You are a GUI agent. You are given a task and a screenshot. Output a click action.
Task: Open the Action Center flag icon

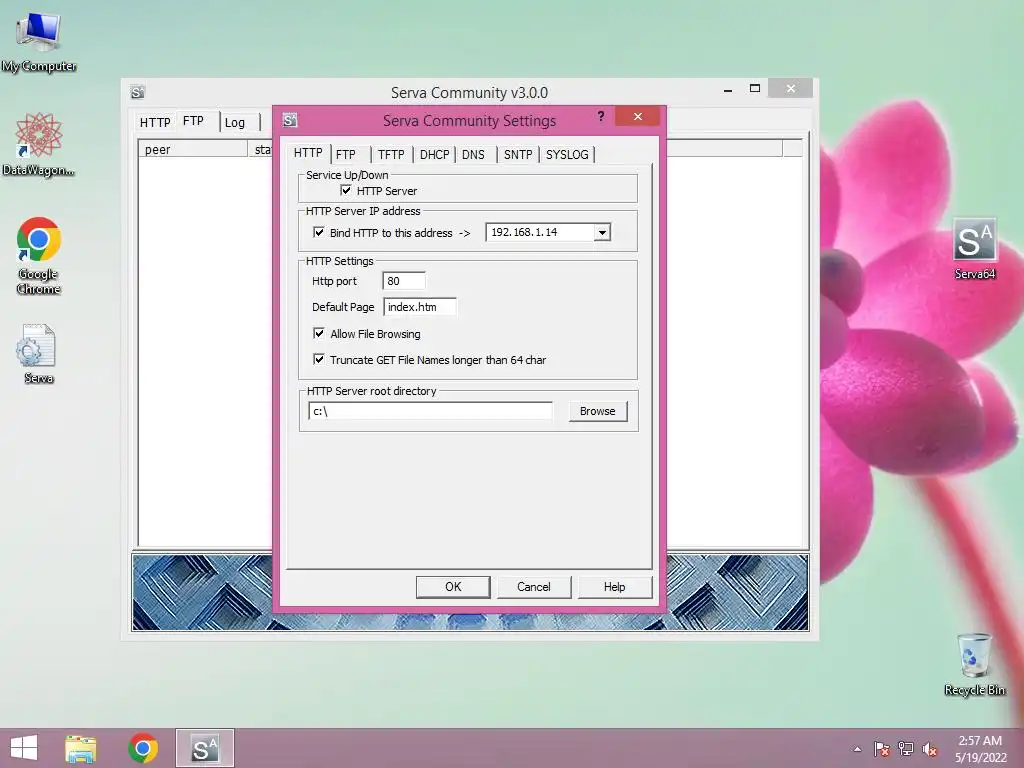882,749
